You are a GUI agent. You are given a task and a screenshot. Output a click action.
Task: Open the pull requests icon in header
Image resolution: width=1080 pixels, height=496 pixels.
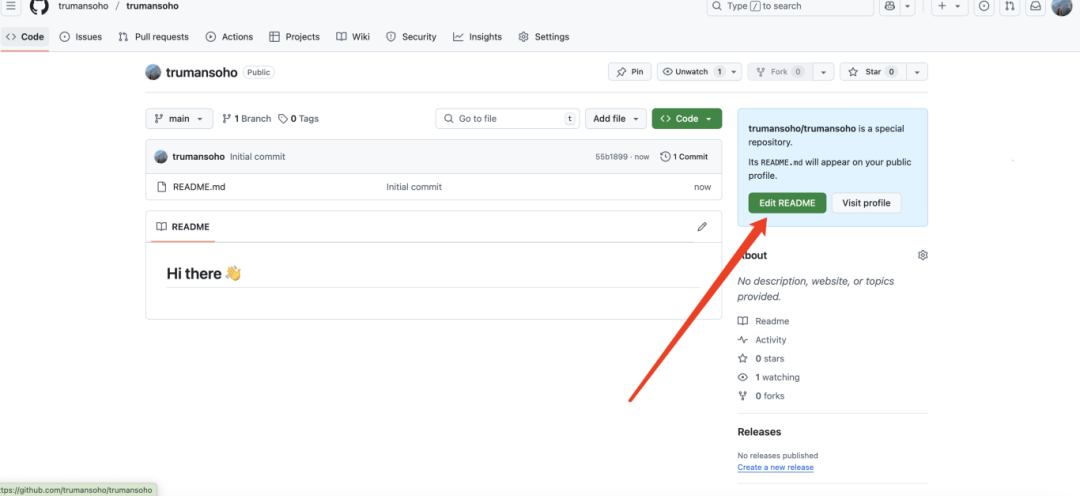point(1010,6)
